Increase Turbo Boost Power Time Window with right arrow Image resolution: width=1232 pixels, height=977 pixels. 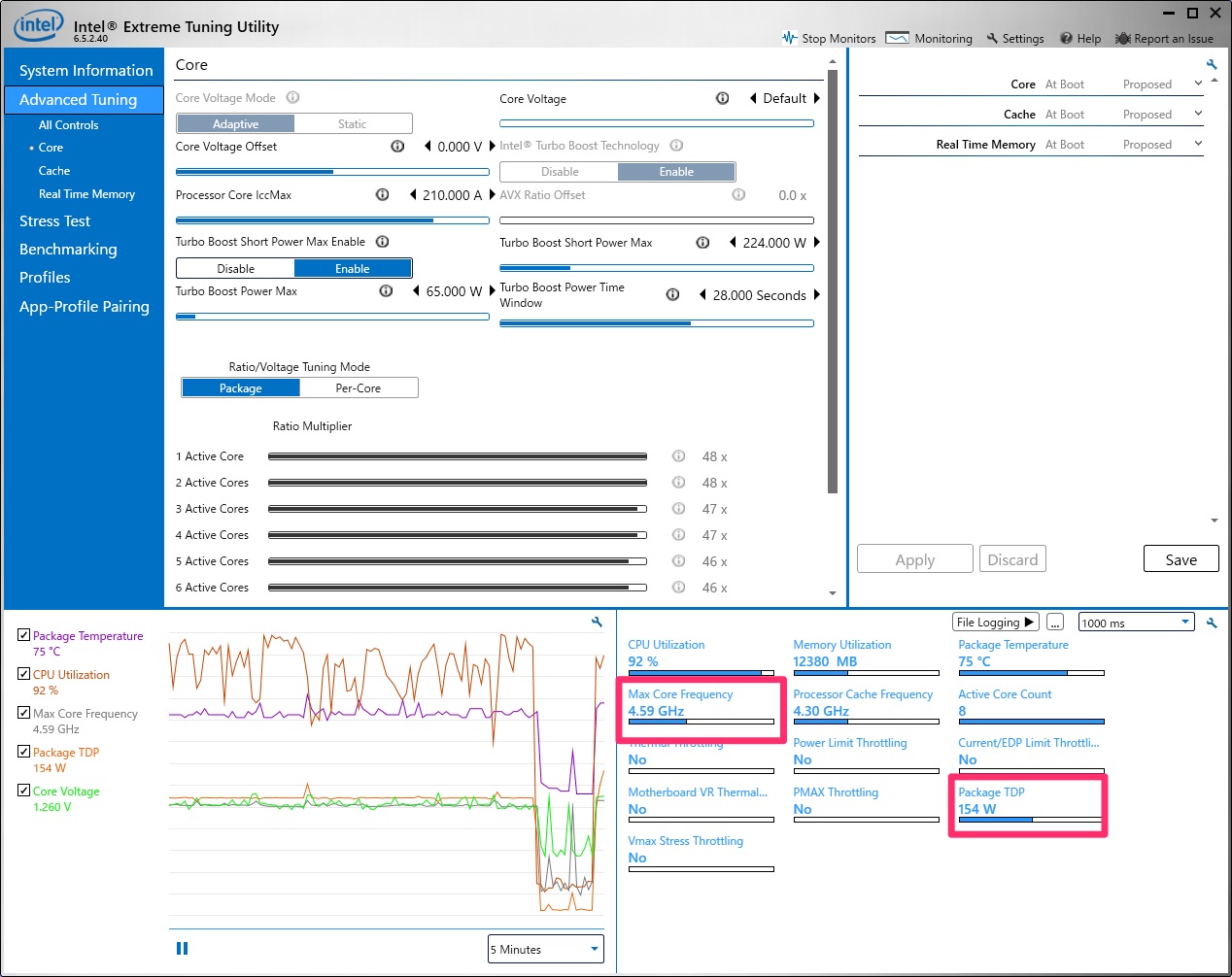816,294
